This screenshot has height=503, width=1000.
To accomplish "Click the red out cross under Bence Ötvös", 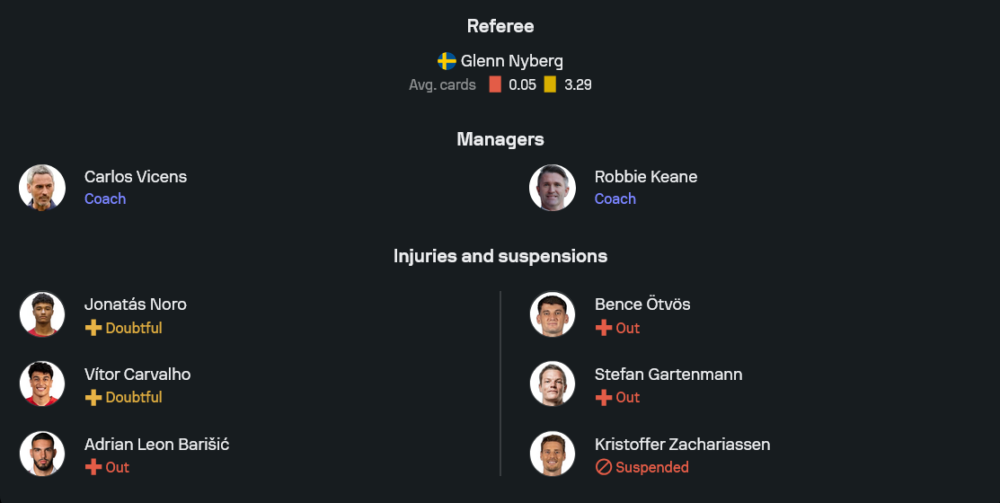I will pyautogui.click(x=603, y=328).
